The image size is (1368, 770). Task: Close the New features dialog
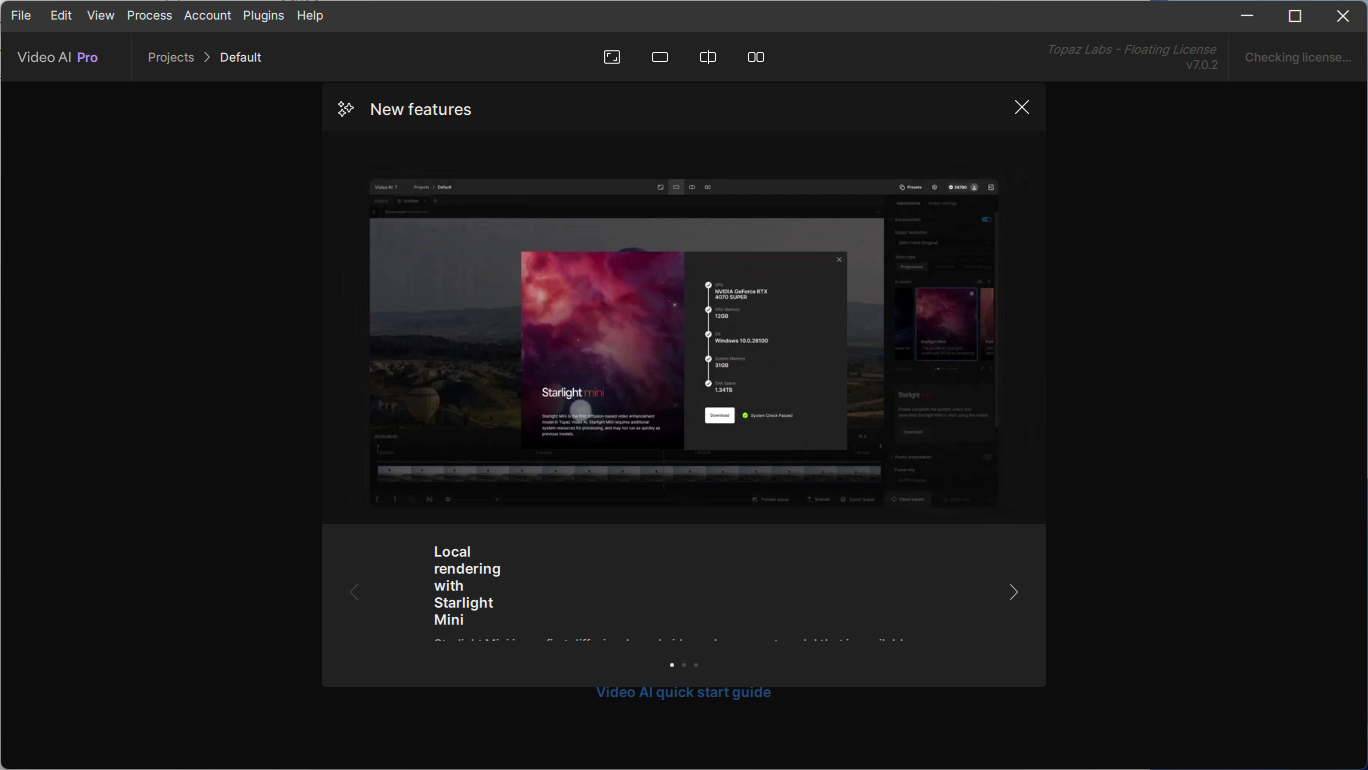click(x=1021, y=107)
